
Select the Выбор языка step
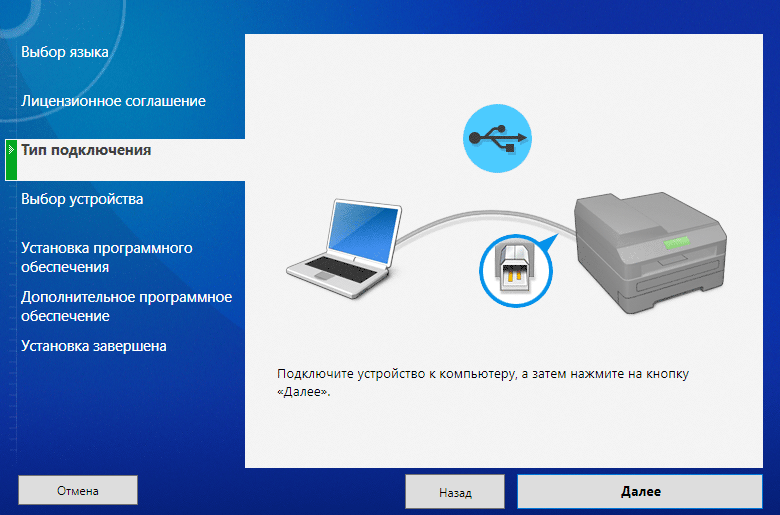coord(65,52)
